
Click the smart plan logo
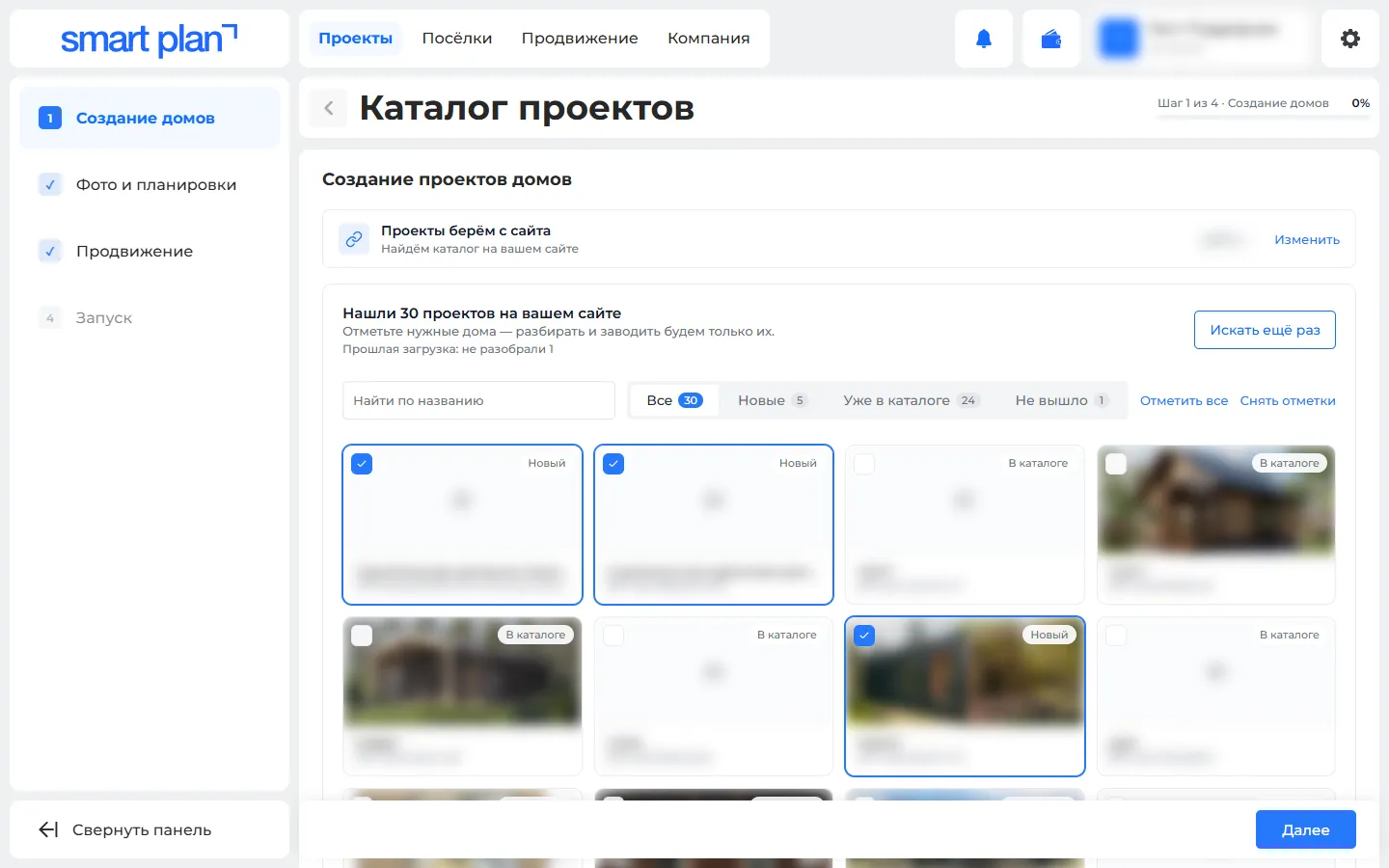149,39
